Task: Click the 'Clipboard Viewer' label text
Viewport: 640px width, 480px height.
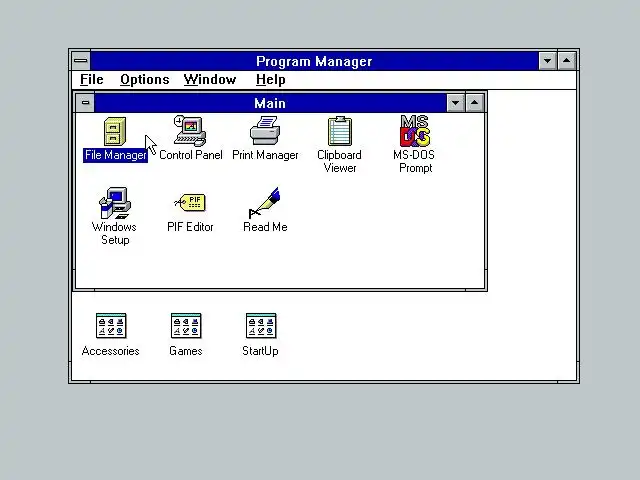Action: (x=340, y=162)
